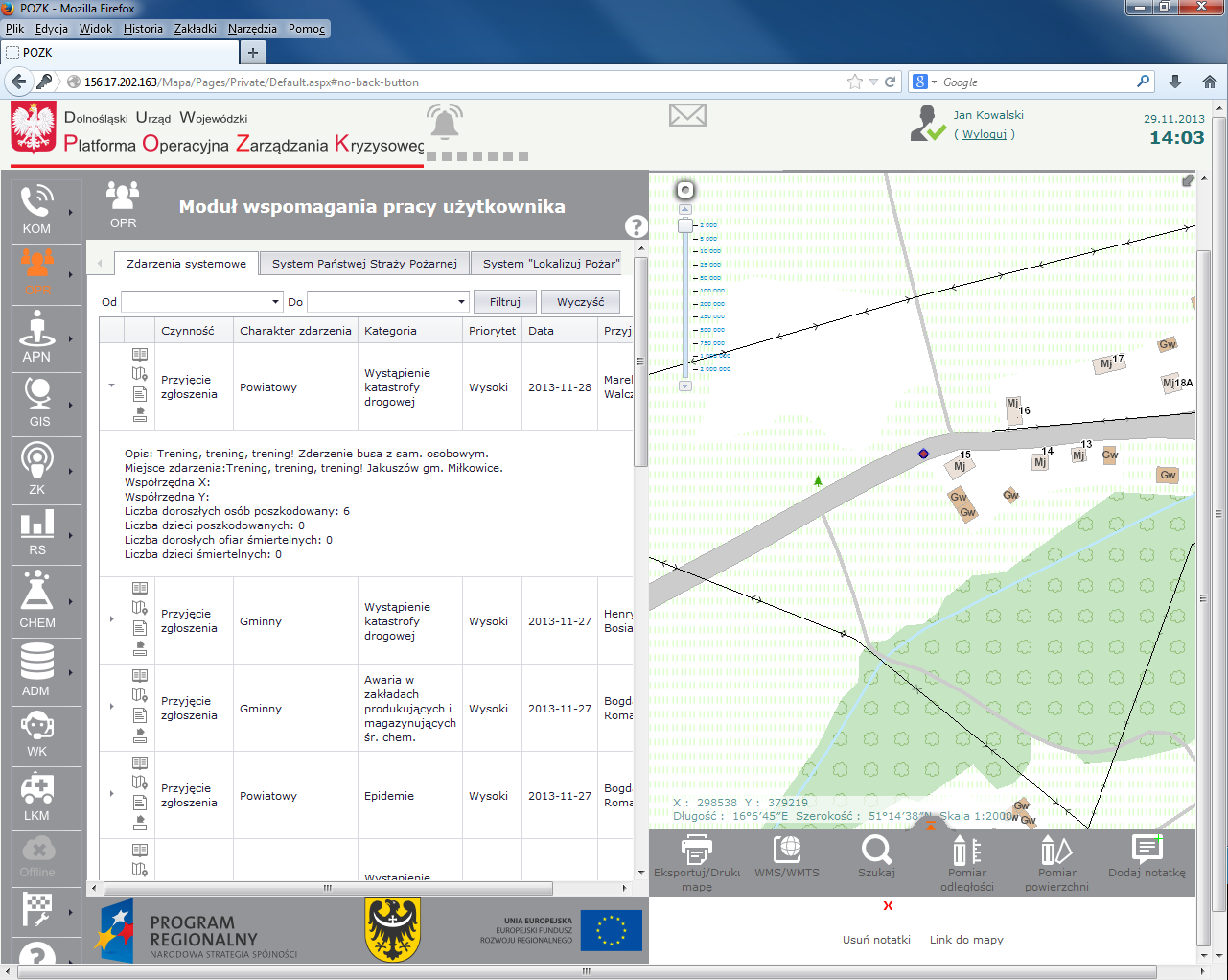Image resolution: width=1228 pixels, height=980 pixels.
Task: Expand the Awaria w zakładach event row
Action: 111,707
